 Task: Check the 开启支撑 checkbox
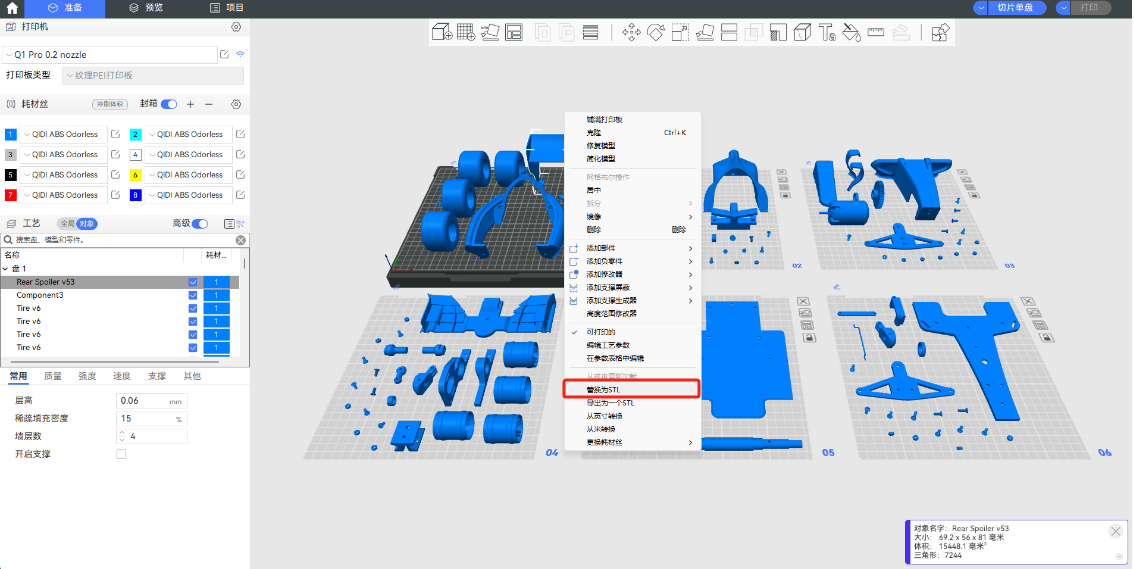pos(121,454)
